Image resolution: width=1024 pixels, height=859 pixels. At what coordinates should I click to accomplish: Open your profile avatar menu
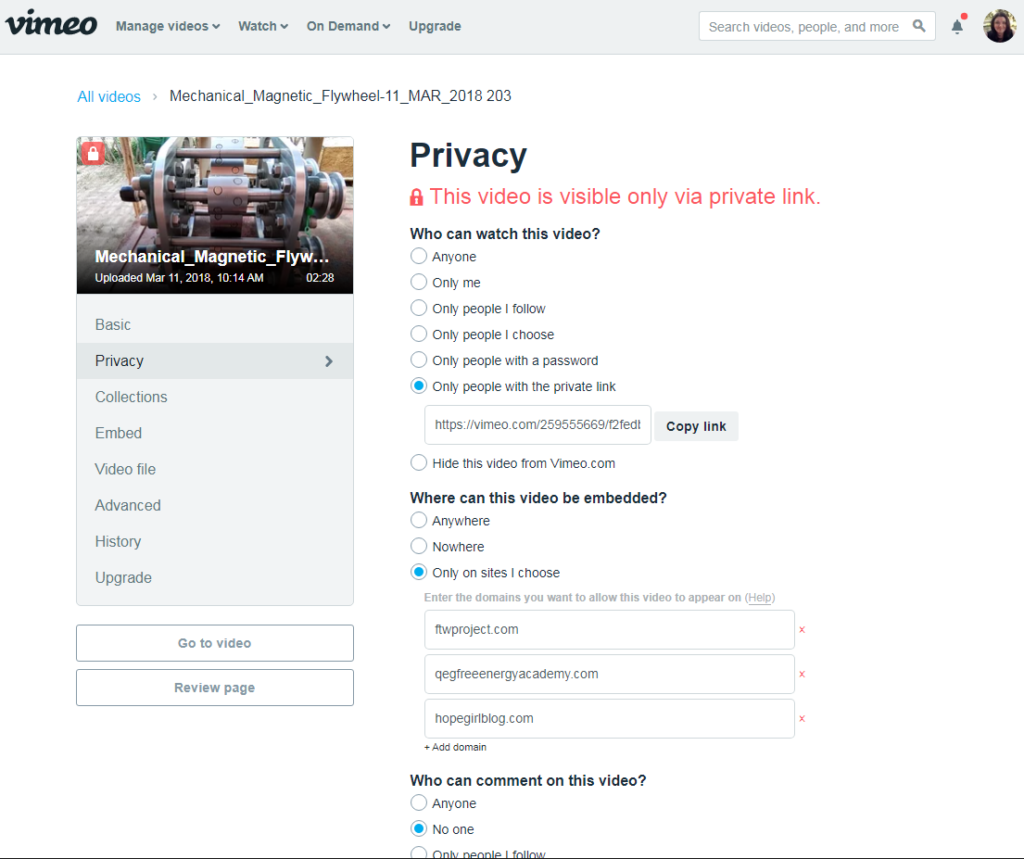coord(999,25)
